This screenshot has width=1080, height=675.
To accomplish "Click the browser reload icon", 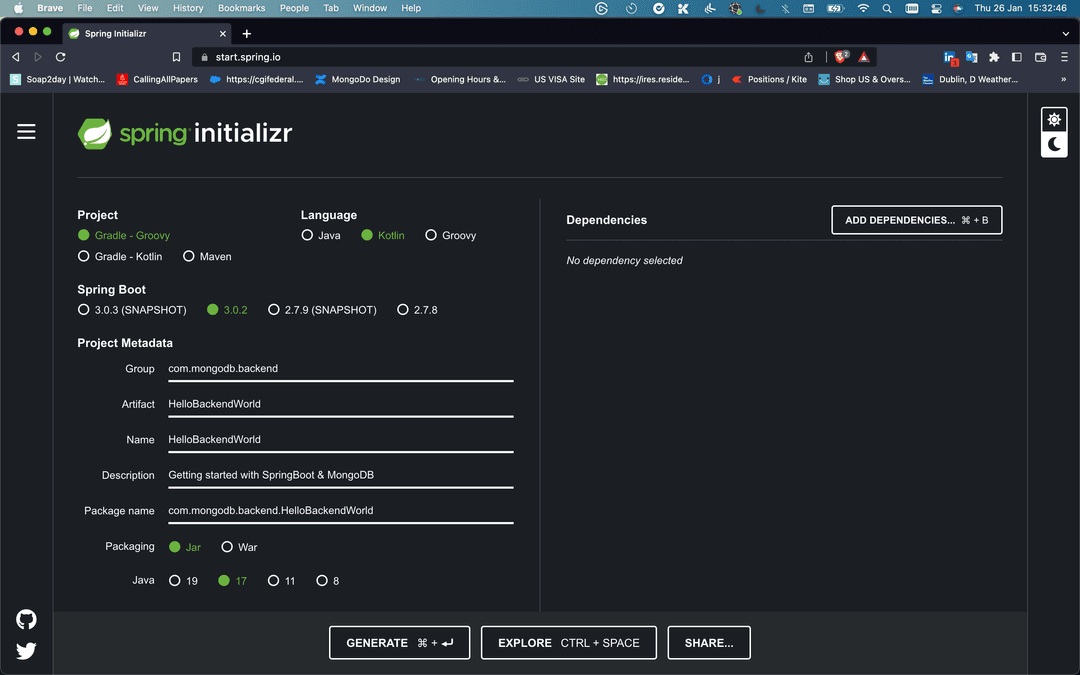I will coord(61,57).
